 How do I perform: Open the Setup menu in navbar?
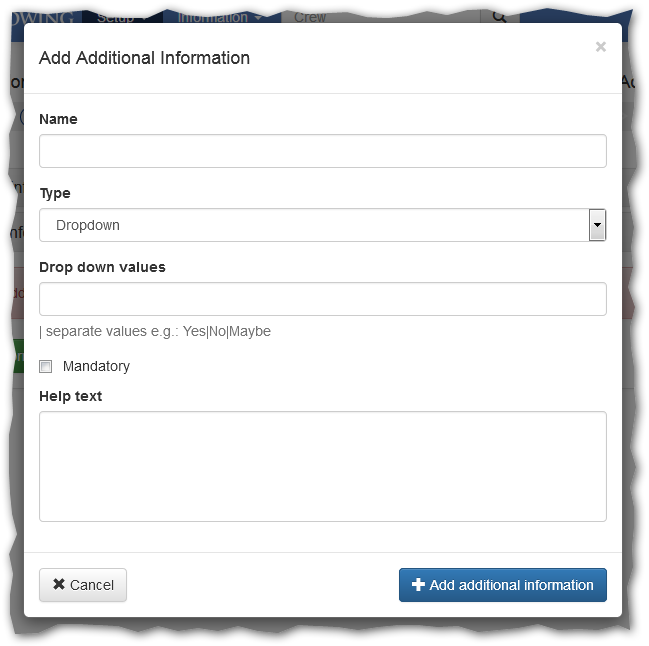[122, 17]
